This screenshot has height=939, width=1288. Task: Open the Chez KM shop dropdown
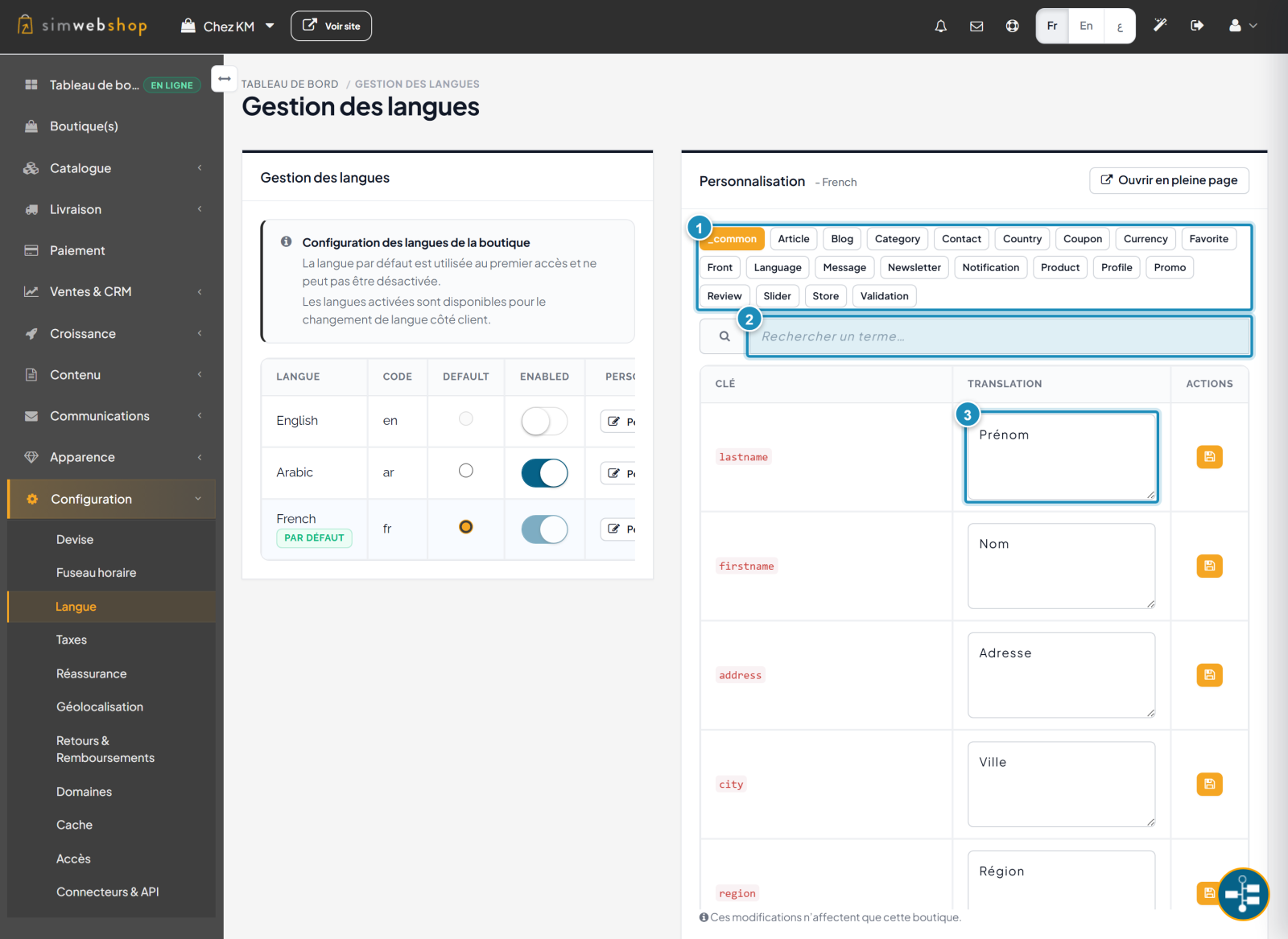click(x=228, y=26)
